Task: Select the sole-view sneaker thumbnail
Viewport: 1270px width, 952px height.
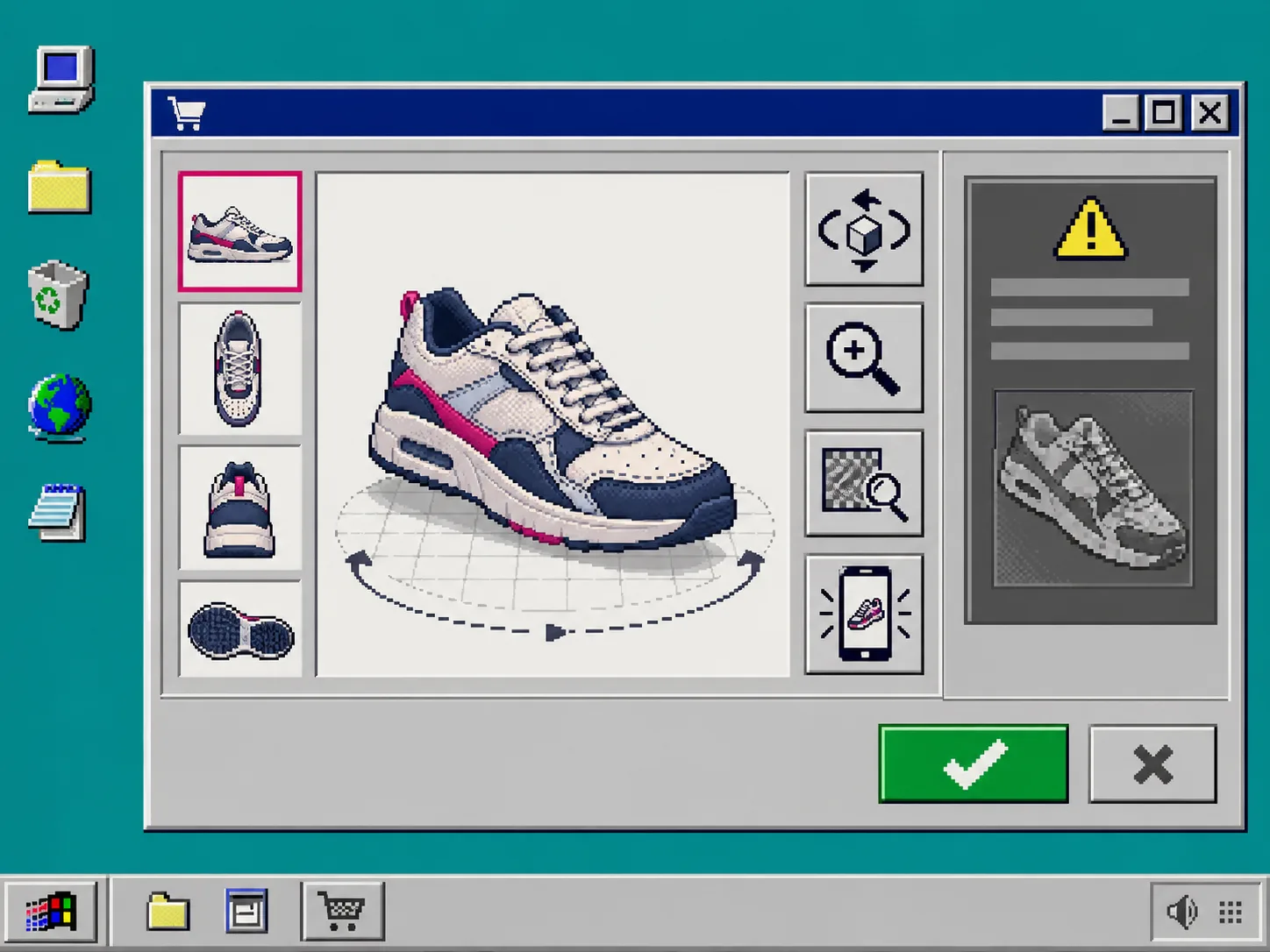Action: 239,629
